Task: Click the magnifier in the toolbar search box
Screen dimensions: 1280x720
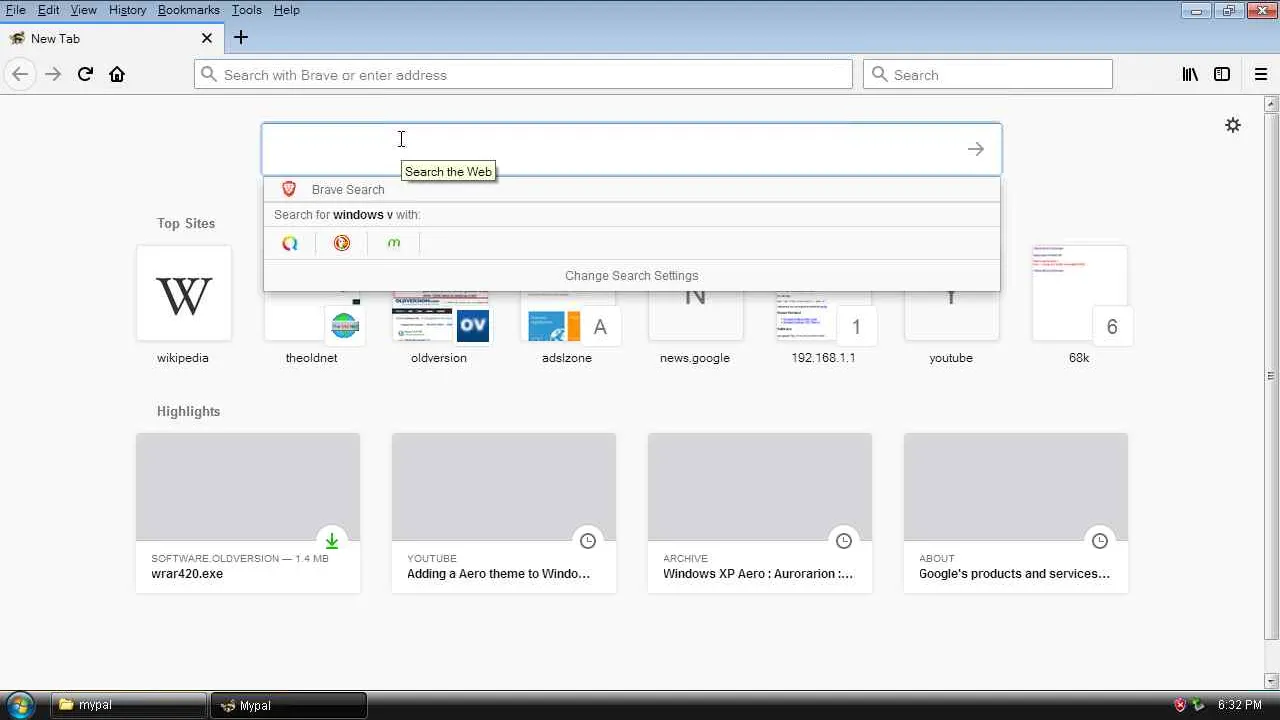Action: pos(879,74)
